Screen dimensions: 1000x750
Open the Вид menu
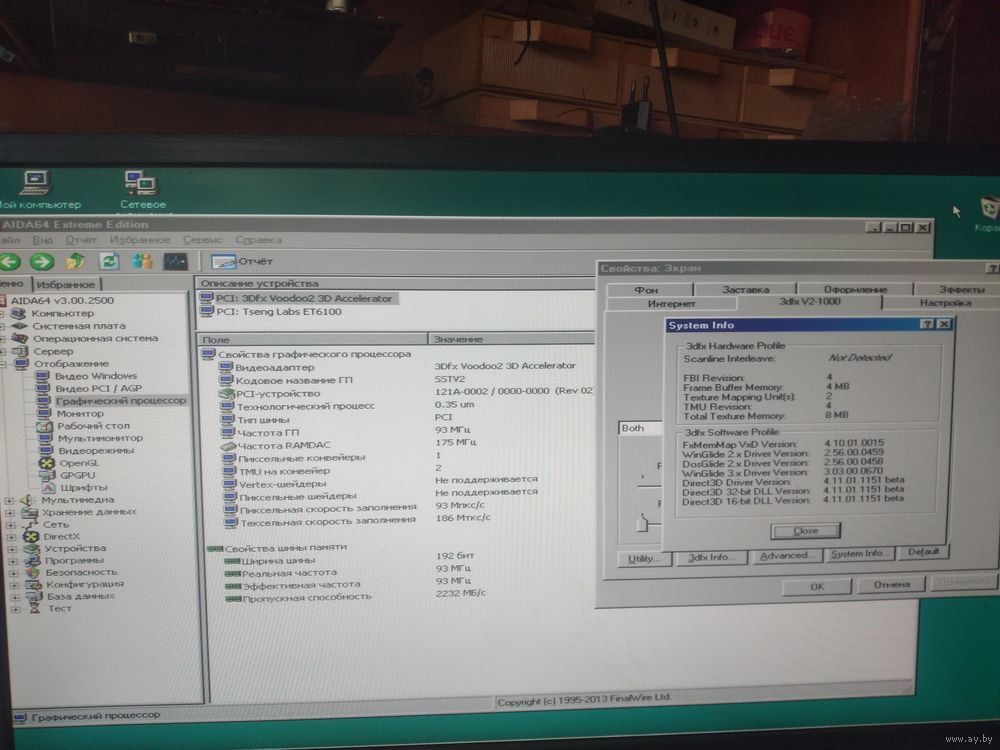point(43,240)
